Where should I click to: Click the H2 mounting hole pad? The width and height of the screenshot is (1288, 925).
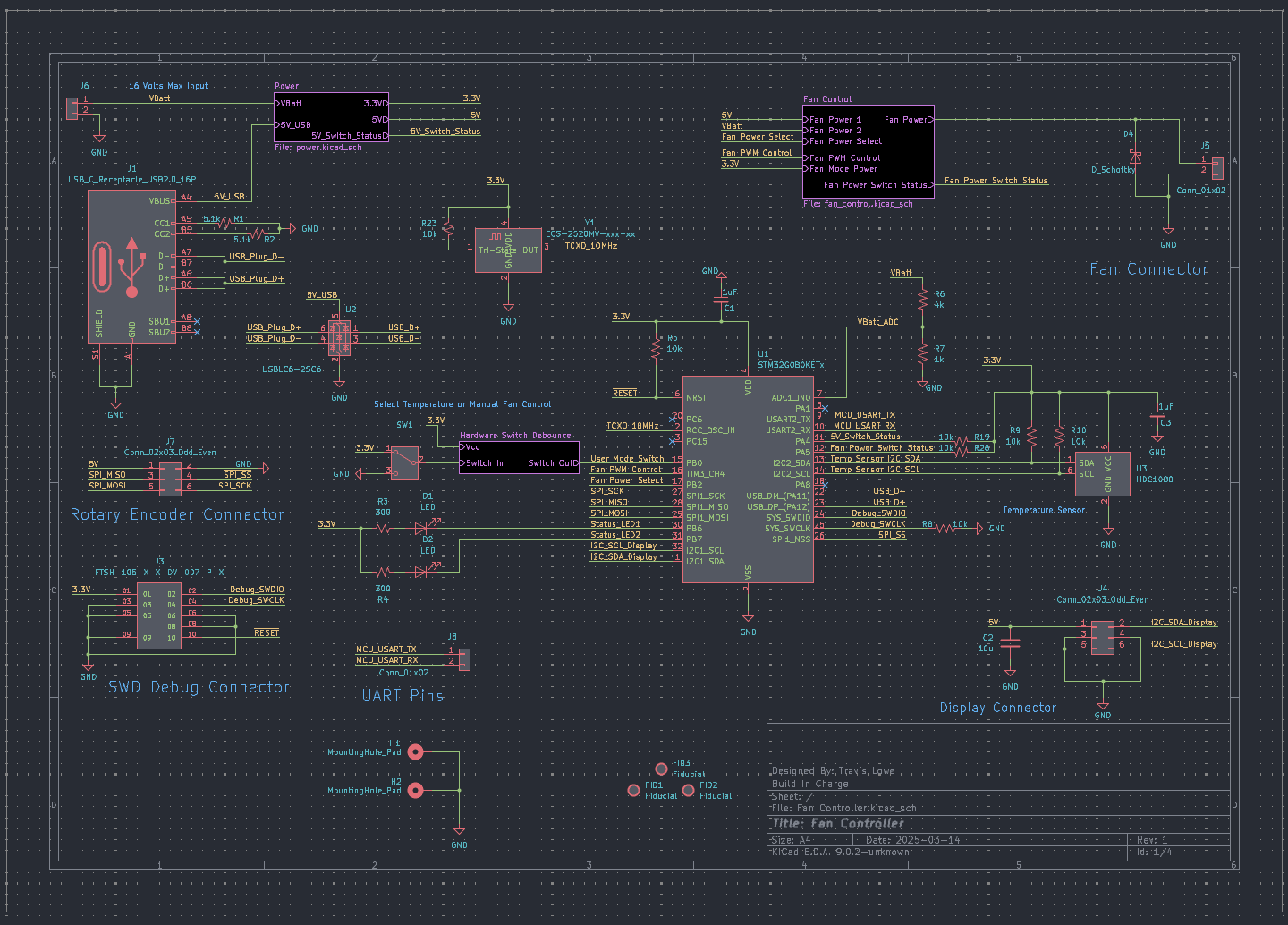[415, 790]
